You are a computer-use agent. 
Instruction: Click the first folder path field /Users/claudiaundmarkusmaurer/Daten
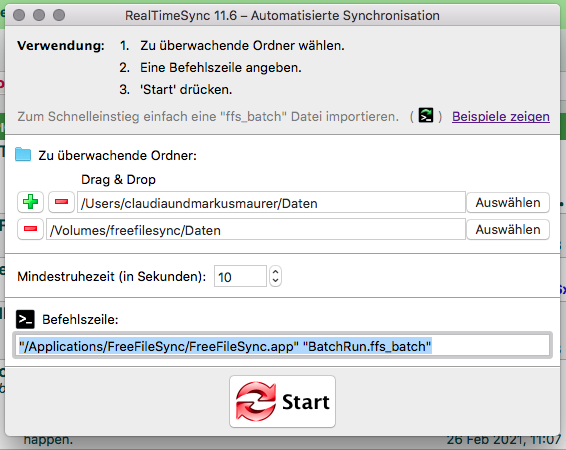(271, 202)
